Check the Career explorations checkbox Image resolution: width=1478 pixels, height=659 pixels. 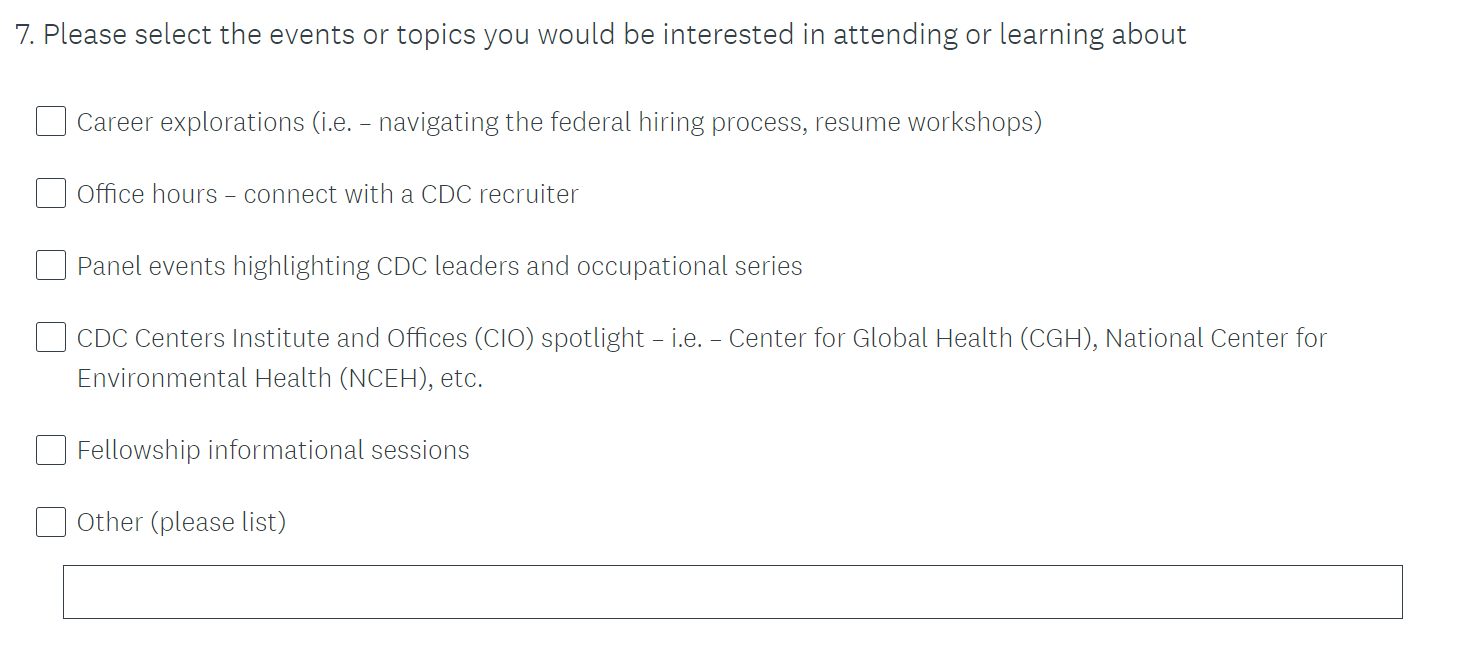[x=51, y=122]
